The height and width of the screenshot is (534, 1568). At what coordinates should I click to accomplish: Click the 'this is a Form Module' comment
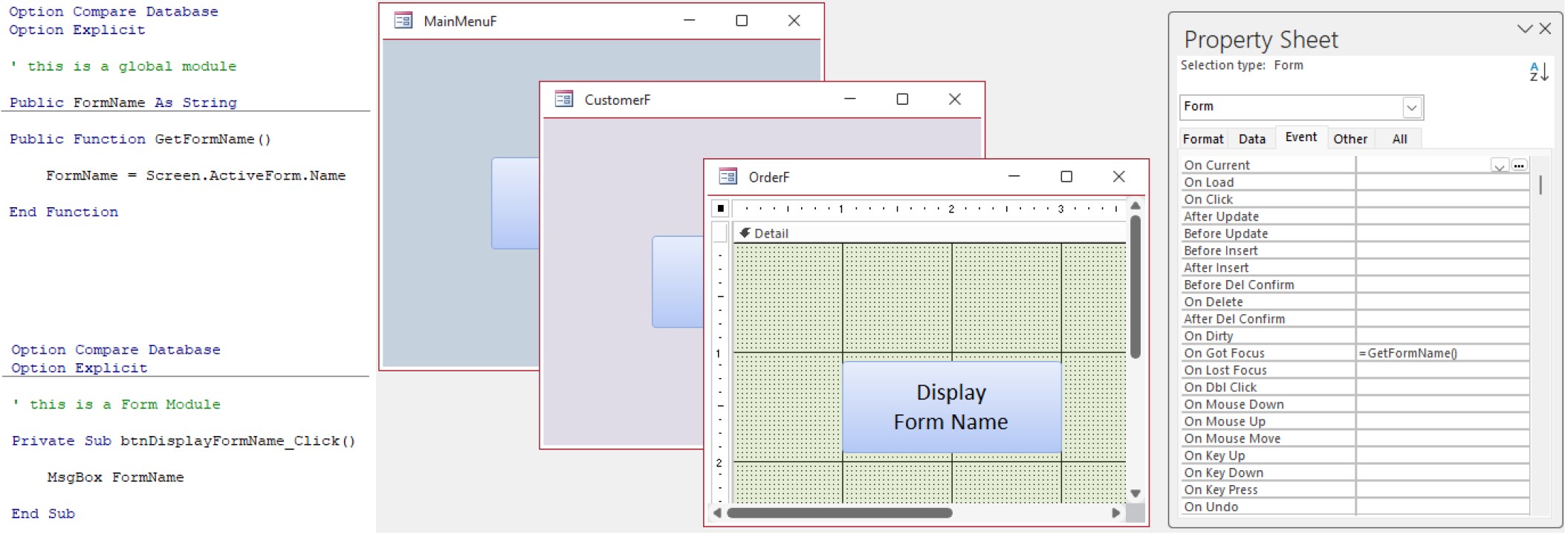[117, 404]
